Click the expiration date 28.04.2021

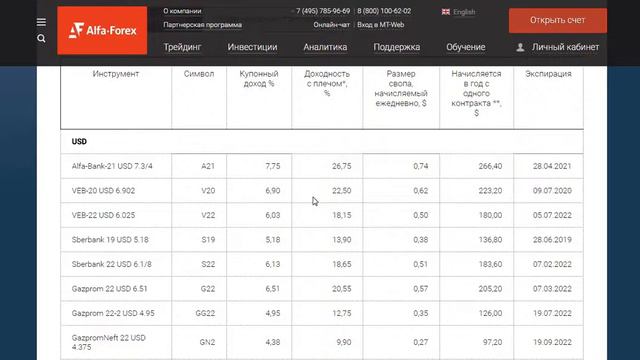[552, 166]
